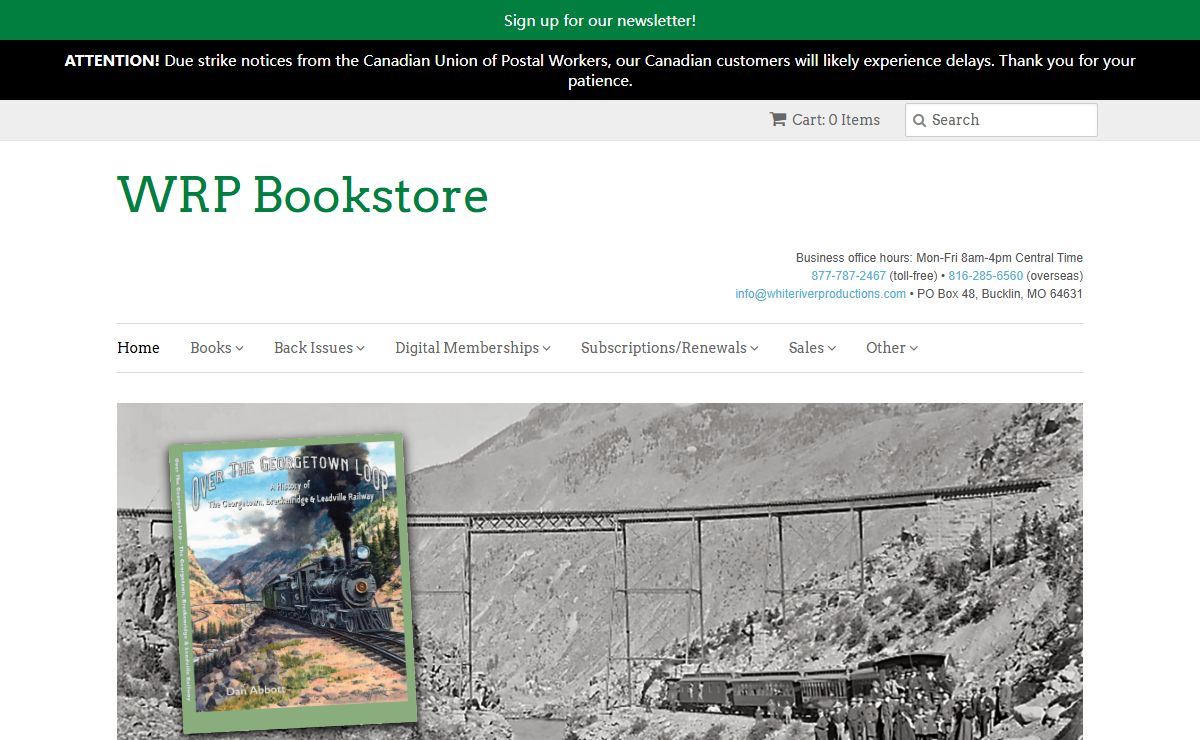Viewport: 1200px width, 740px height.
Task: Open the Back Issues menu
Action: pyautogui.click(x=319, y=348)
